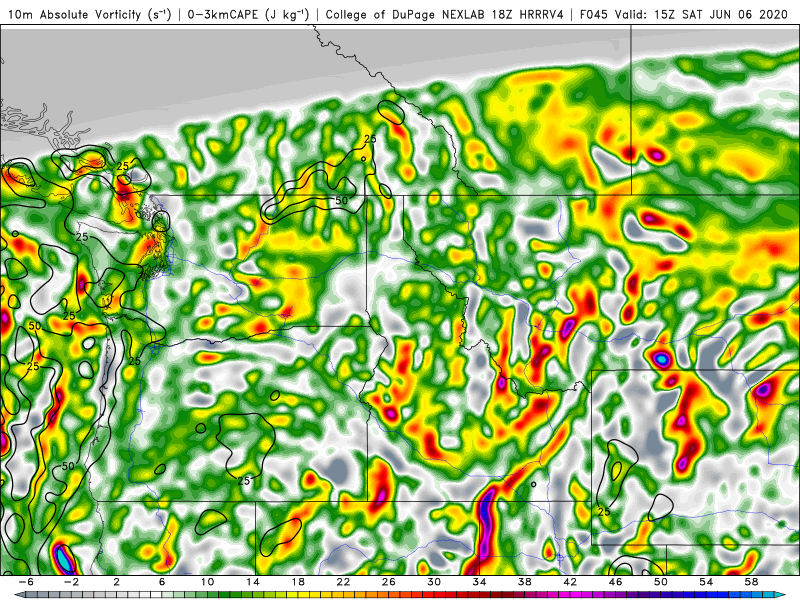
Task: Click the '-2' color scale label
Action: 71,582
